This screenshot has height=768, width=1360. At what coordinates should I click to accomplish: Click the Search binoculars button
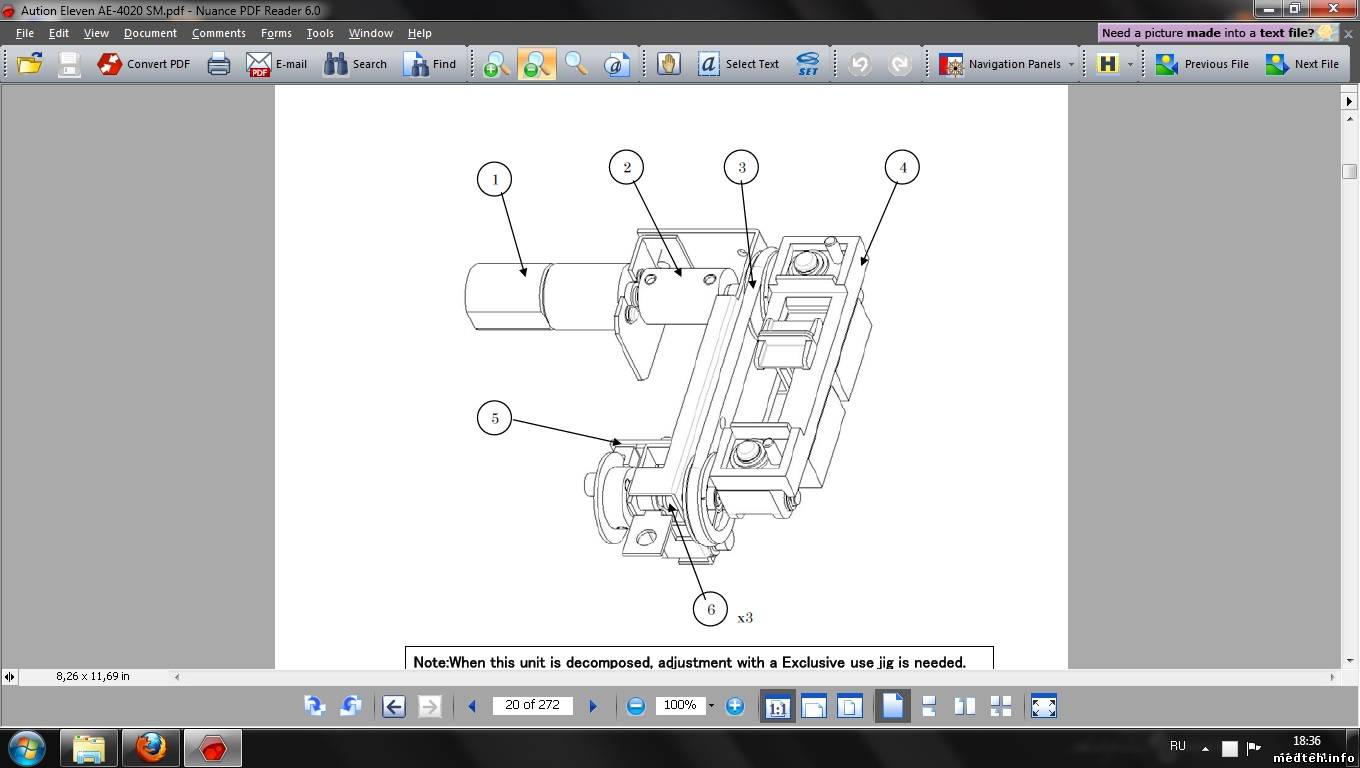pyautogui.click(x=355, y=64)
